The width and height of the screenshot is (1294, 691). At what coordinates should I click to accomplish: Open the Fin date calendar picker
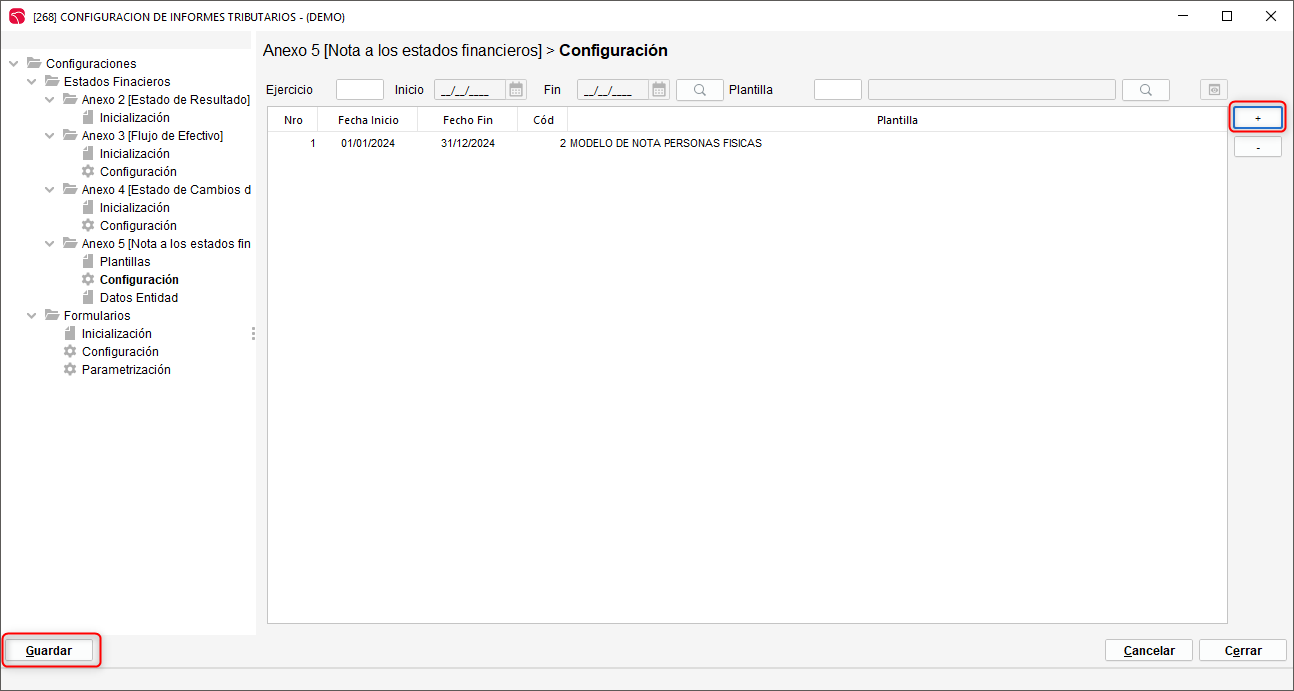click(660, 90)
